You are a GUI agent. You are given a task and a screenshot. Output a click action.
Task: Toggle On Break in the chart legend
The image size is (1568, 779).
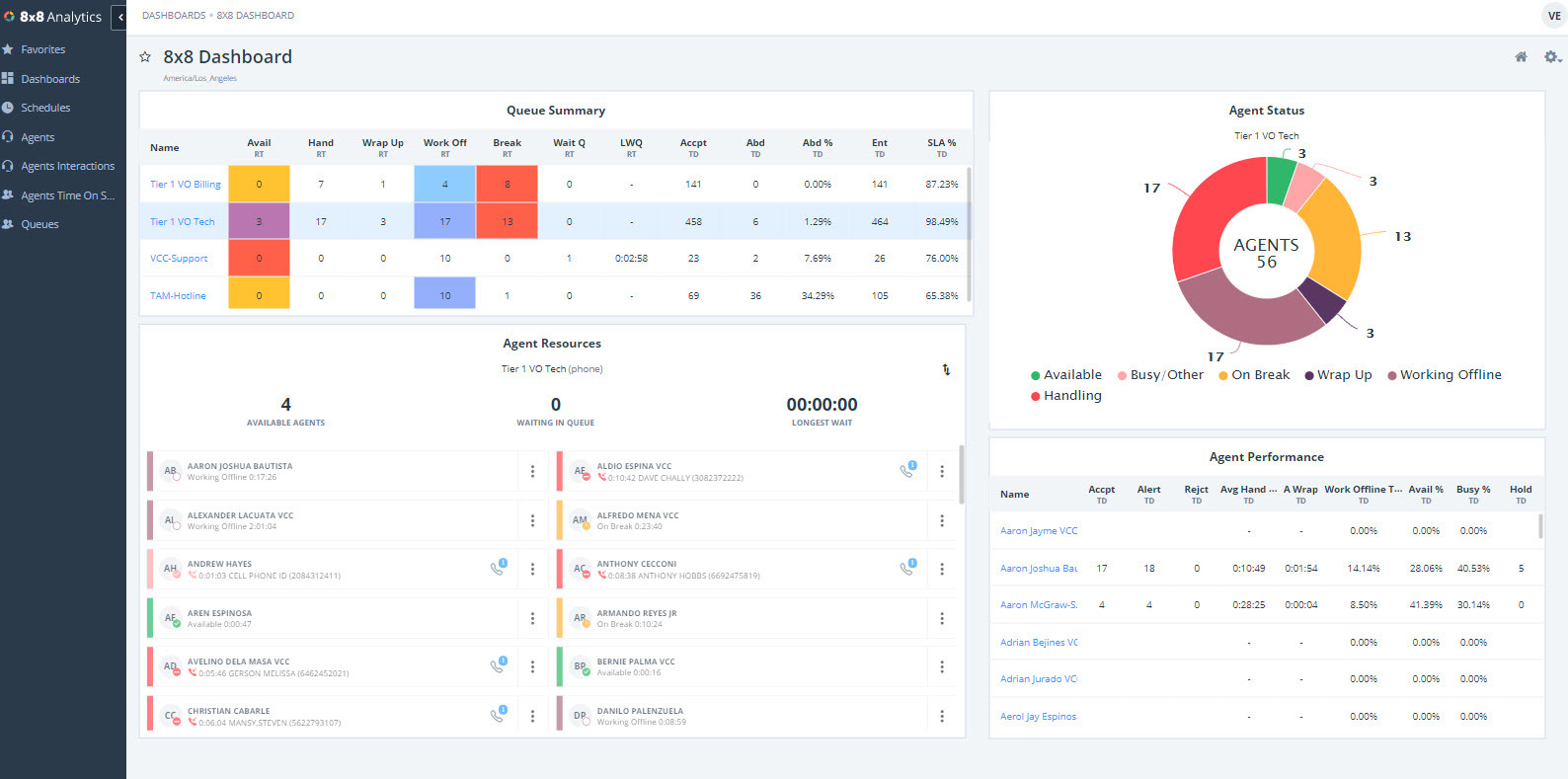1254,375
